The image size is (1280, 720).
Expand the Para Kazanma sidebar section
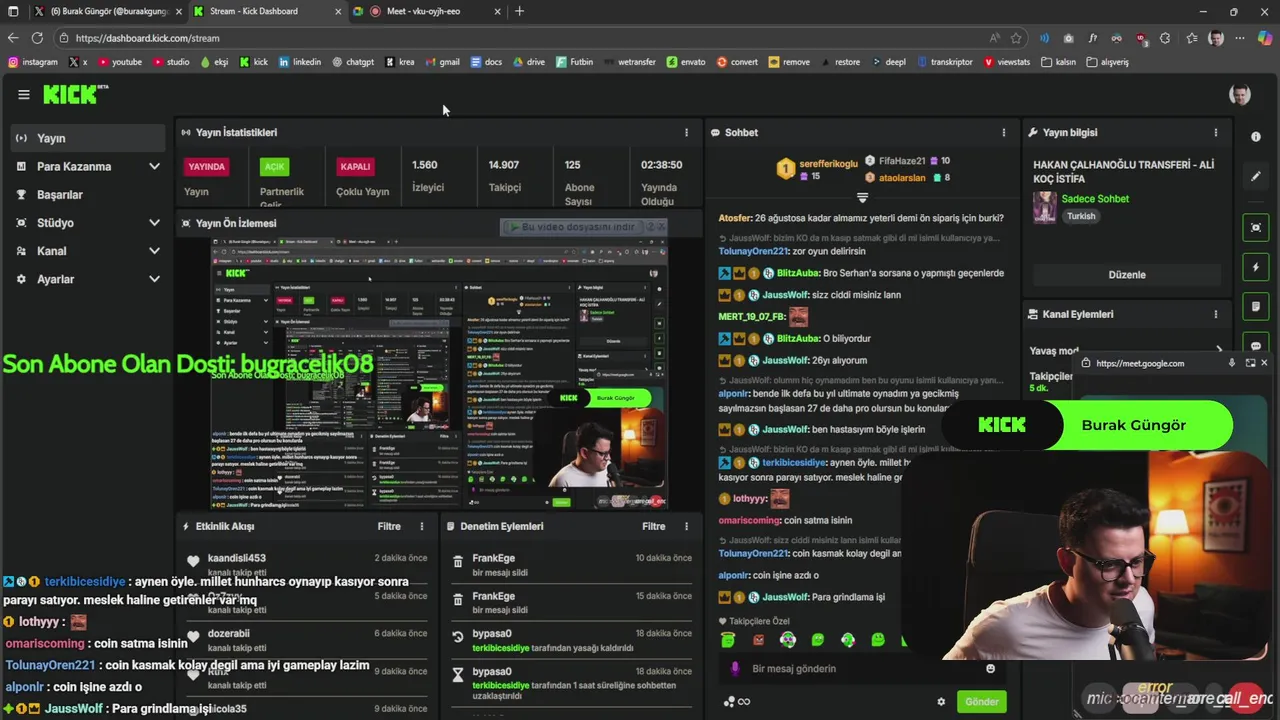click(x=154, y=166)
